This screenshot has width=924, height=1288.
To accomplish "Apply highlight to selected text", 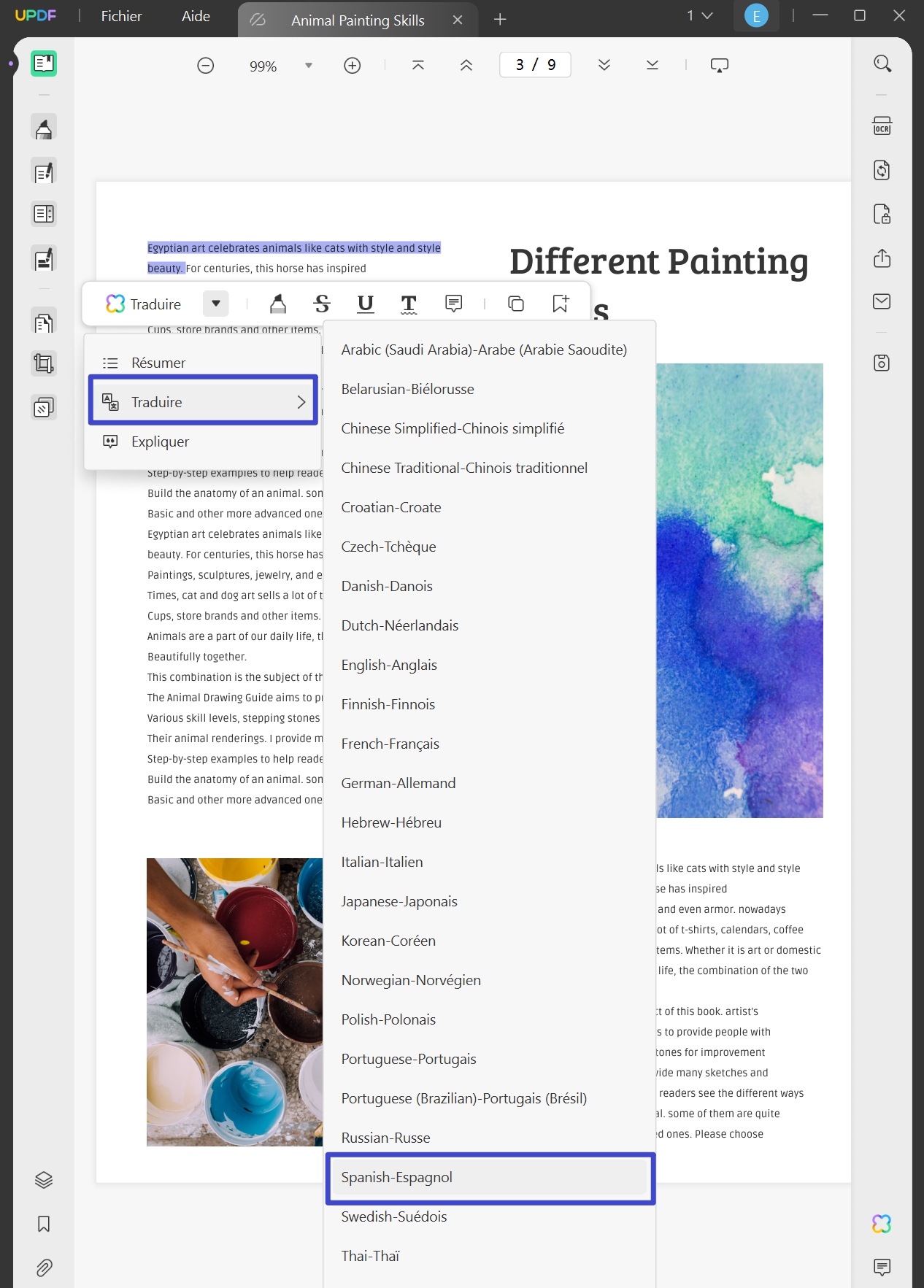I will click(x=278, y=304).
